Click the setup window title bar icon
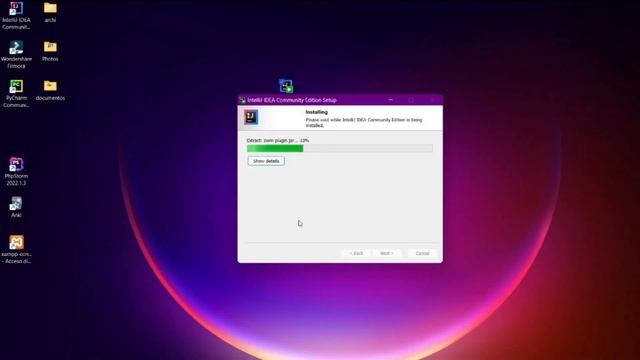This screenshot has height=360, width=640. click(x=242, y=100)
